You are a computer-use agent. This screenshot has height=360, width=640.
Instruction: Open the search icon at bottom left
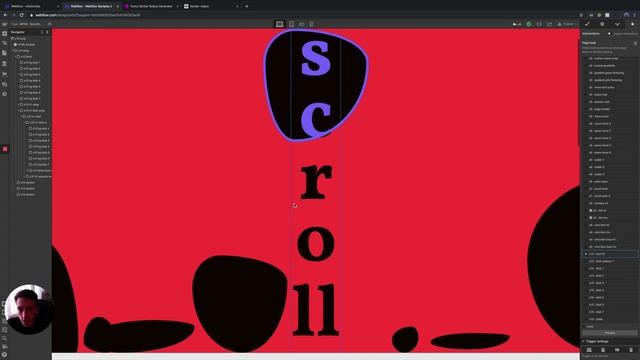click(x=4, y=338)
